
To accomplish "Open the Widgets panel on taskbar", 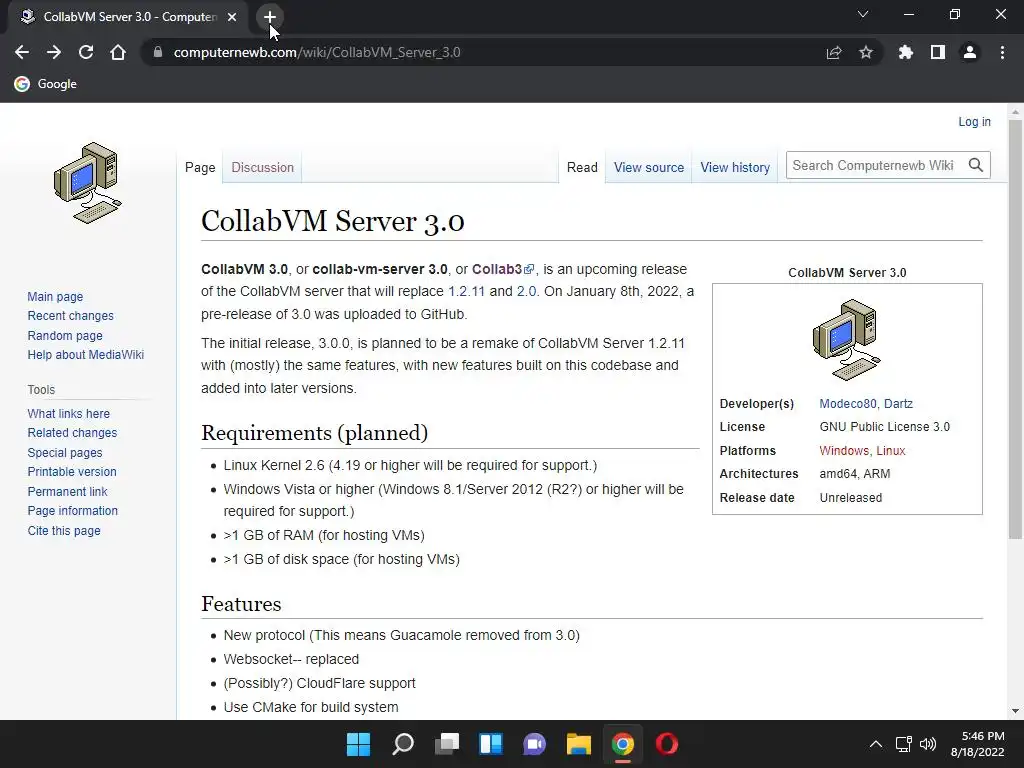I will tap(490, 744).
